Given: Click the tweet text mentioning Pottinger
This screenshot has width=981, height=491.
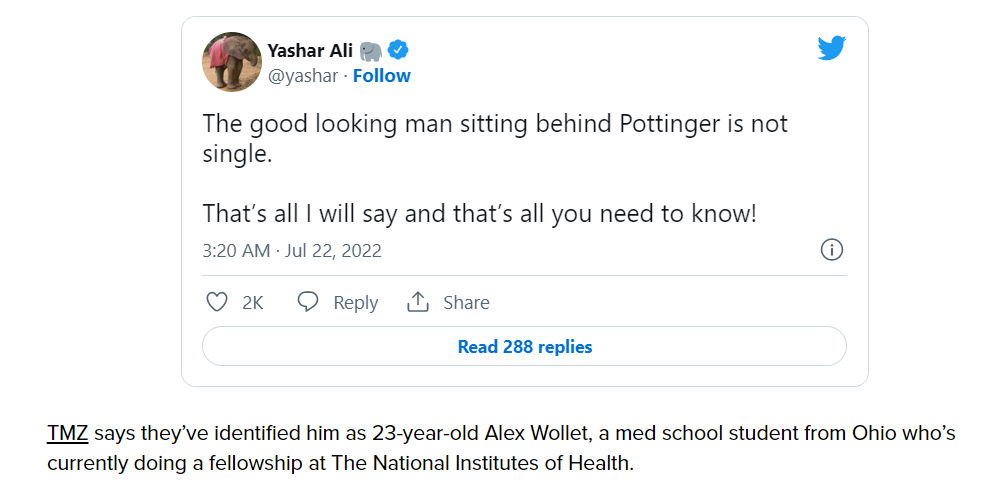Looking at the screenshot, I should click(x=495, y=138).
